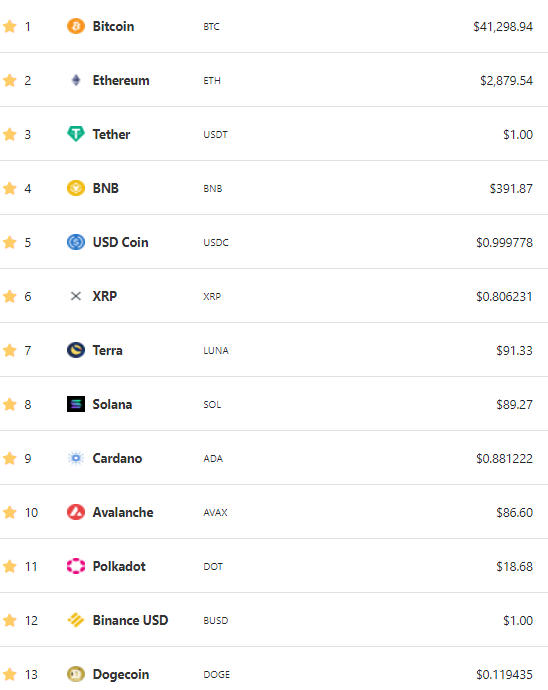Click the Dogecoin logo icon
Image resolution: width=548 pixels, height=690 pixels.
pos(76,674)
